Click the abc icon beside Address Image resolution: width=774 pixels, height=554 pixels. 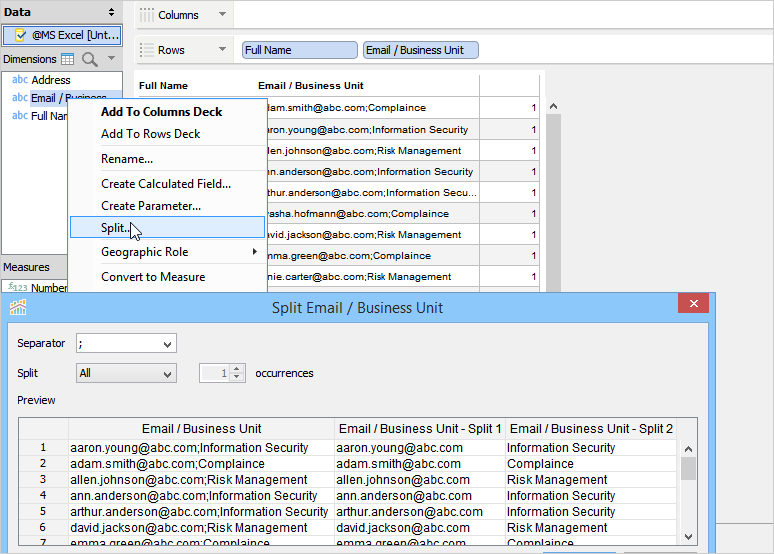(x=20, y=79)
